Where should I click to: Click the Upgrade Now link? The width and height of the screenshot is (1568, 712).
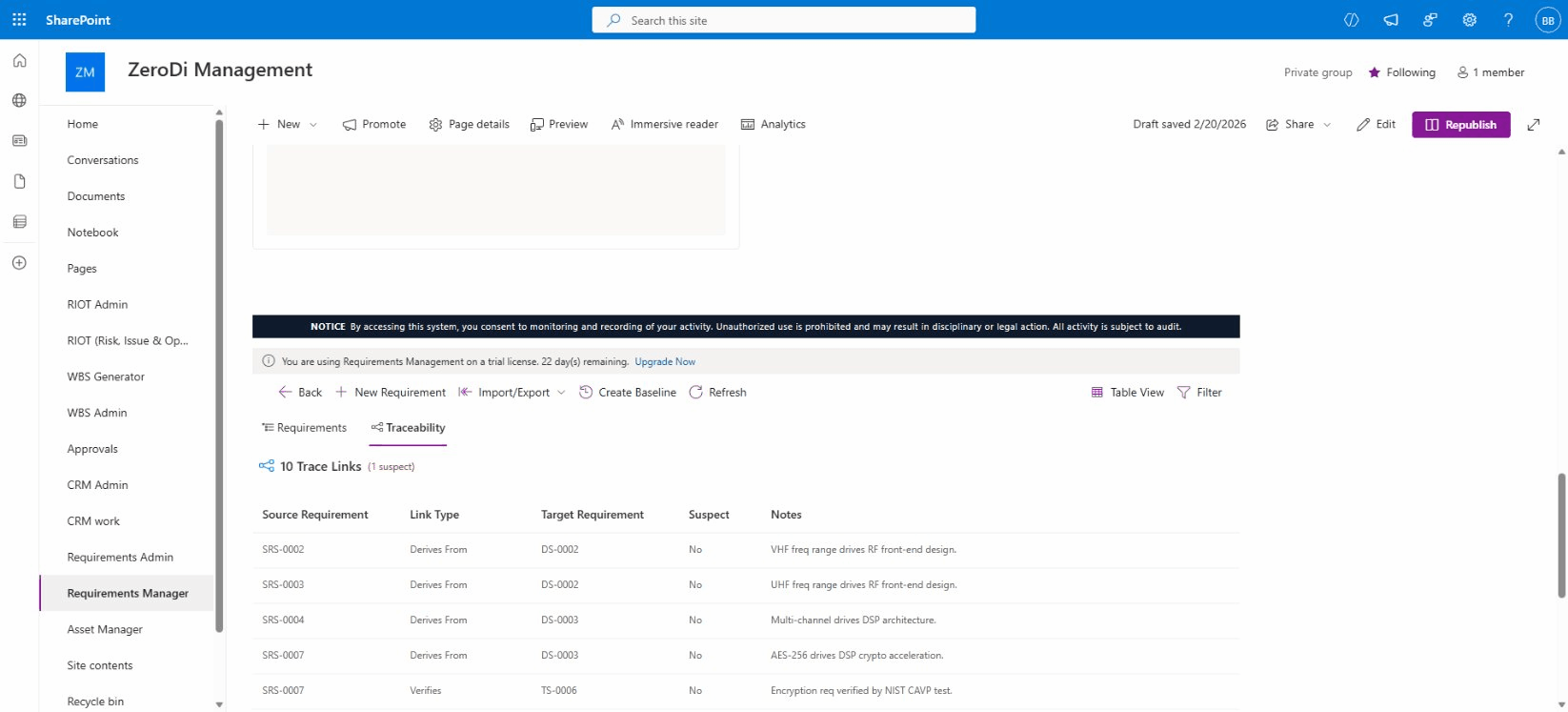[665, 362]
